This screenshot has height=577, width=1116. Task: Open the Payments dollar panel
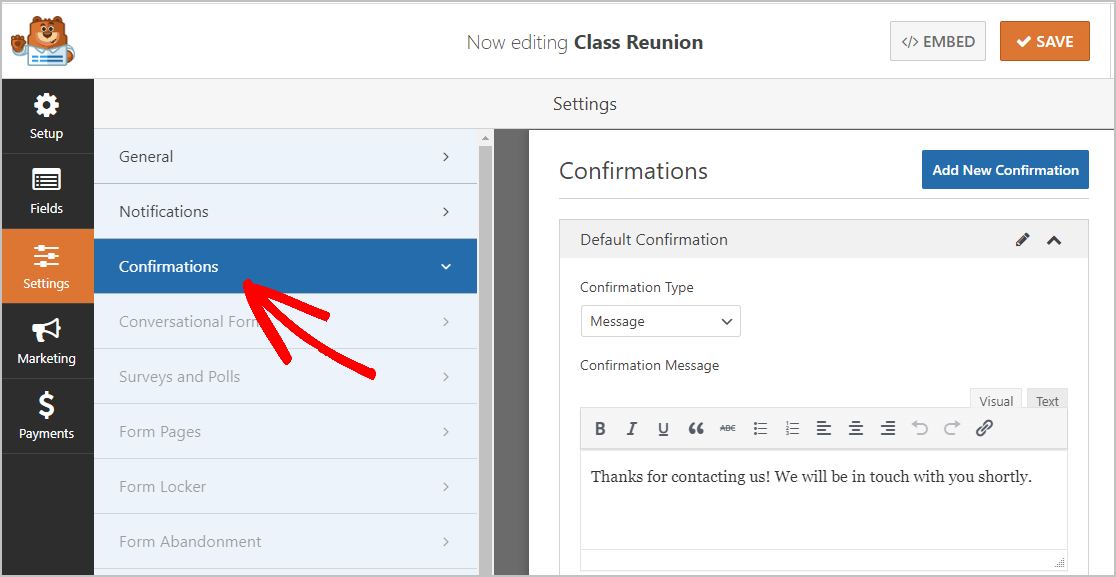pyautogui.click(x=46, y=416)
